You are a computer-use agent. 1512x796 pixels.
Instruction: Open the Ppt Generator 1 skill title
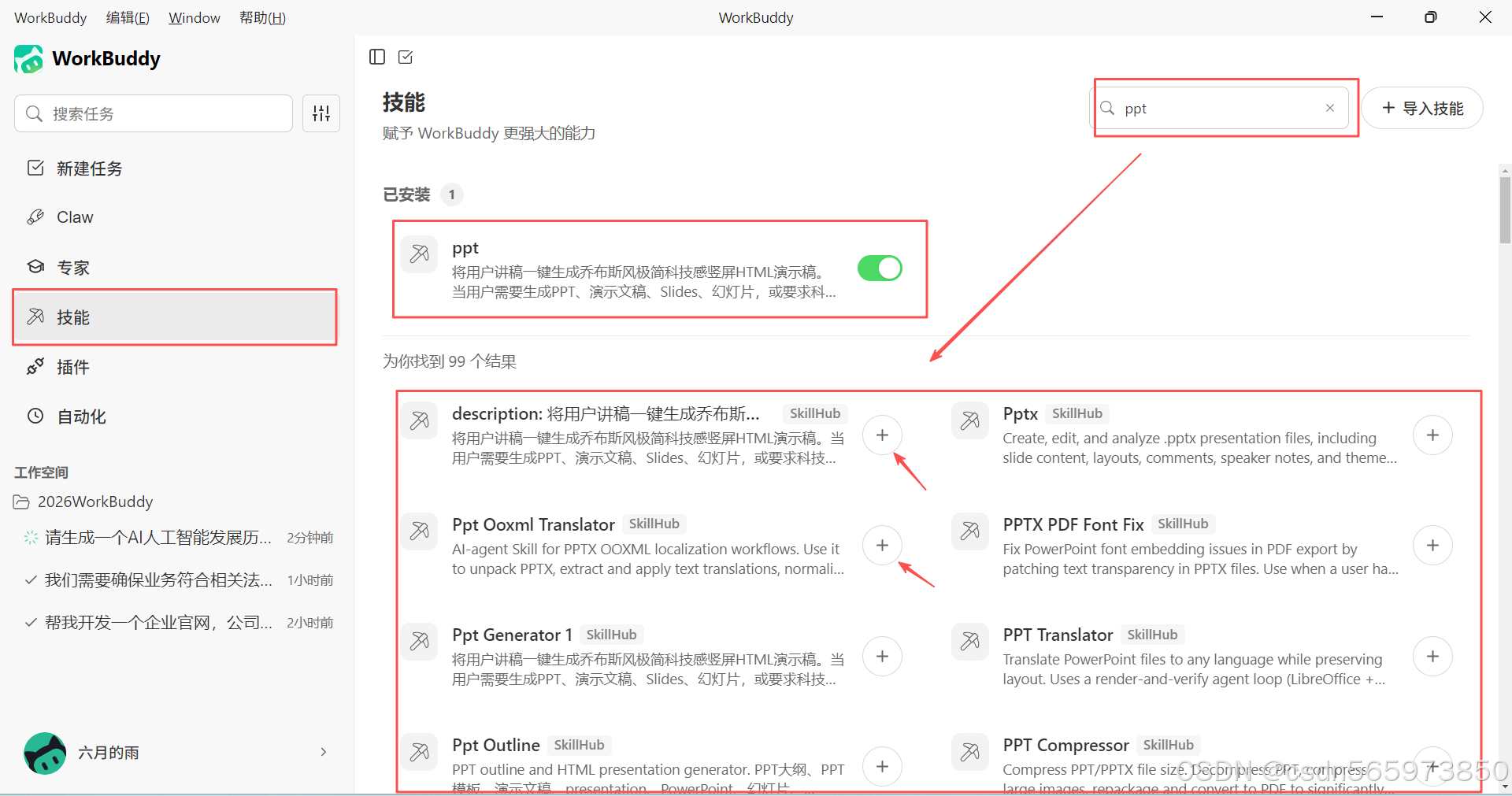(512, 635)
